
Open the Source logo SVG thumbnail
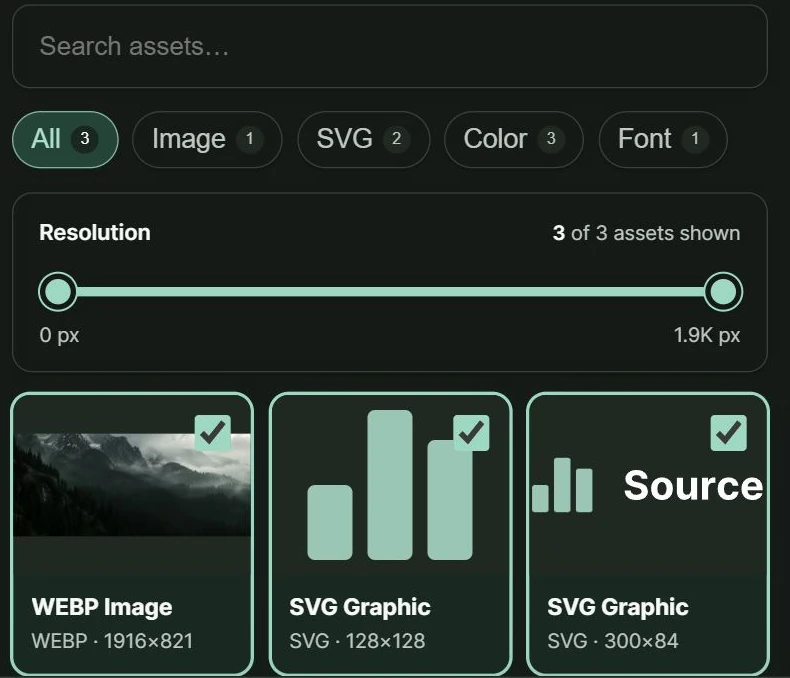[648, 485]
